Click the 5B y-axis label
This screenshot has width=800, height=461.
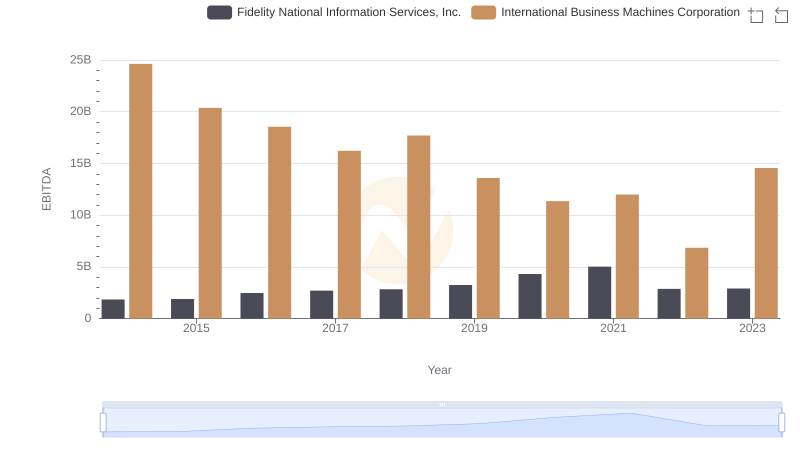84,267
